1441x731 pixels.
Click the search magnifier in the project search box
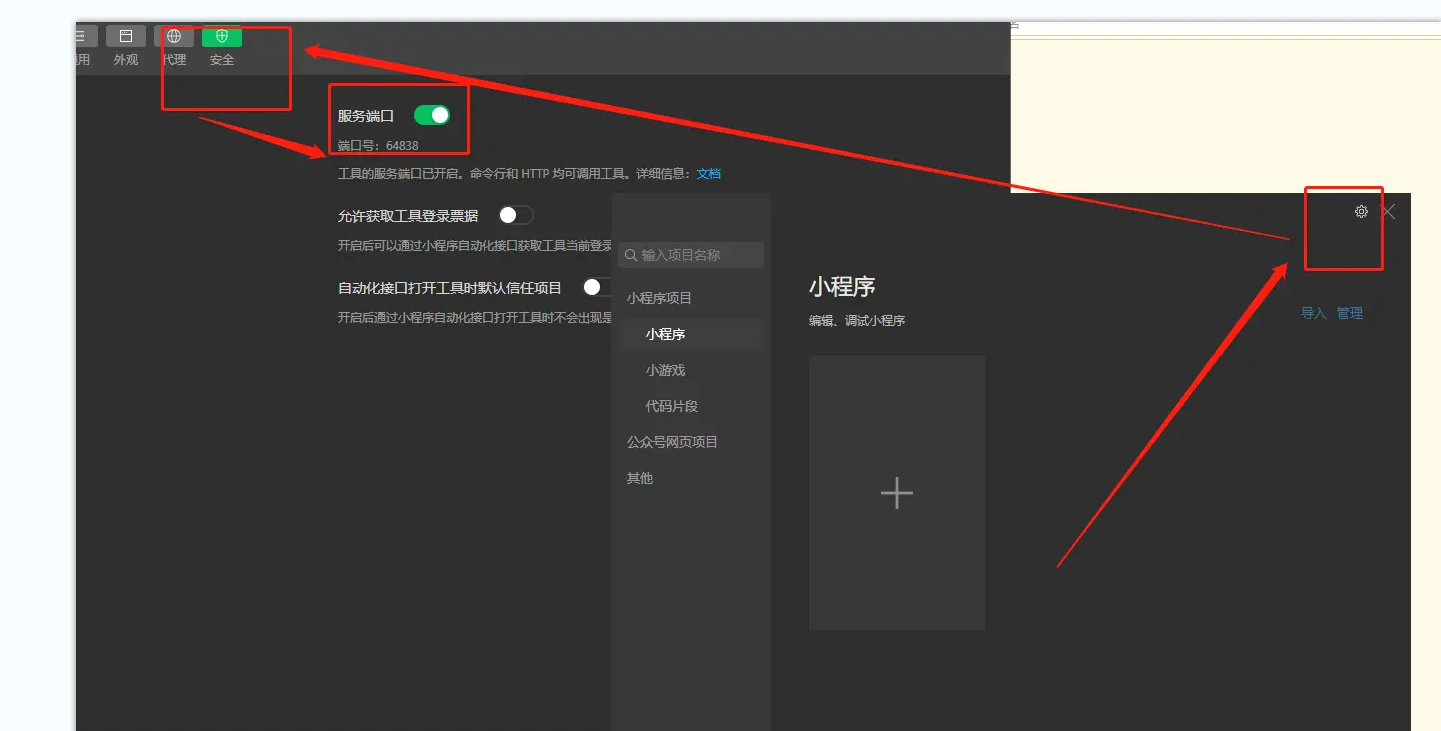click(631, 255)
